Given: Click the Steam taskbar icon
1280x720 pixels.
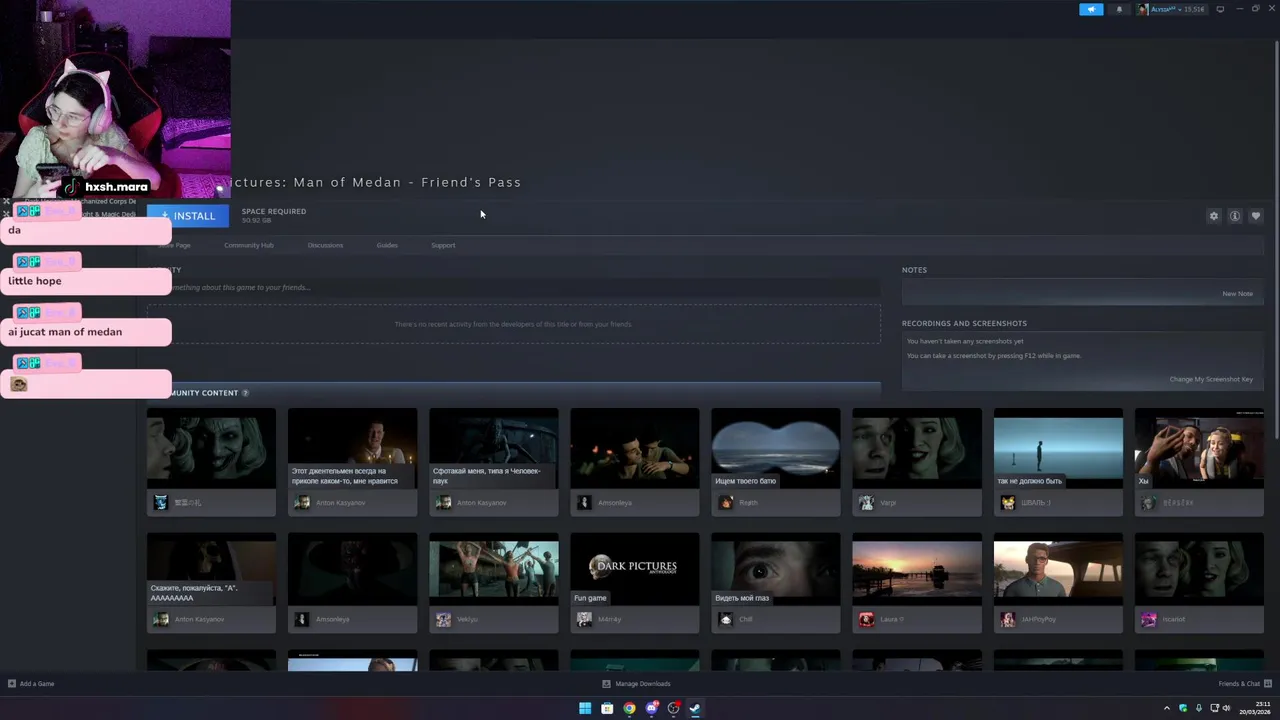Looking at the screenshot, I should [x=695, y=709].
